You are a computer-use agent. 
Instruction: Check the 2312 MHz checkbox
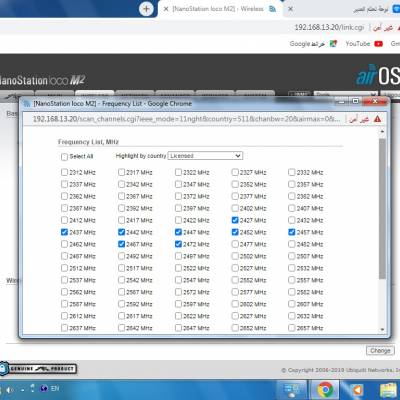[64, 172]
